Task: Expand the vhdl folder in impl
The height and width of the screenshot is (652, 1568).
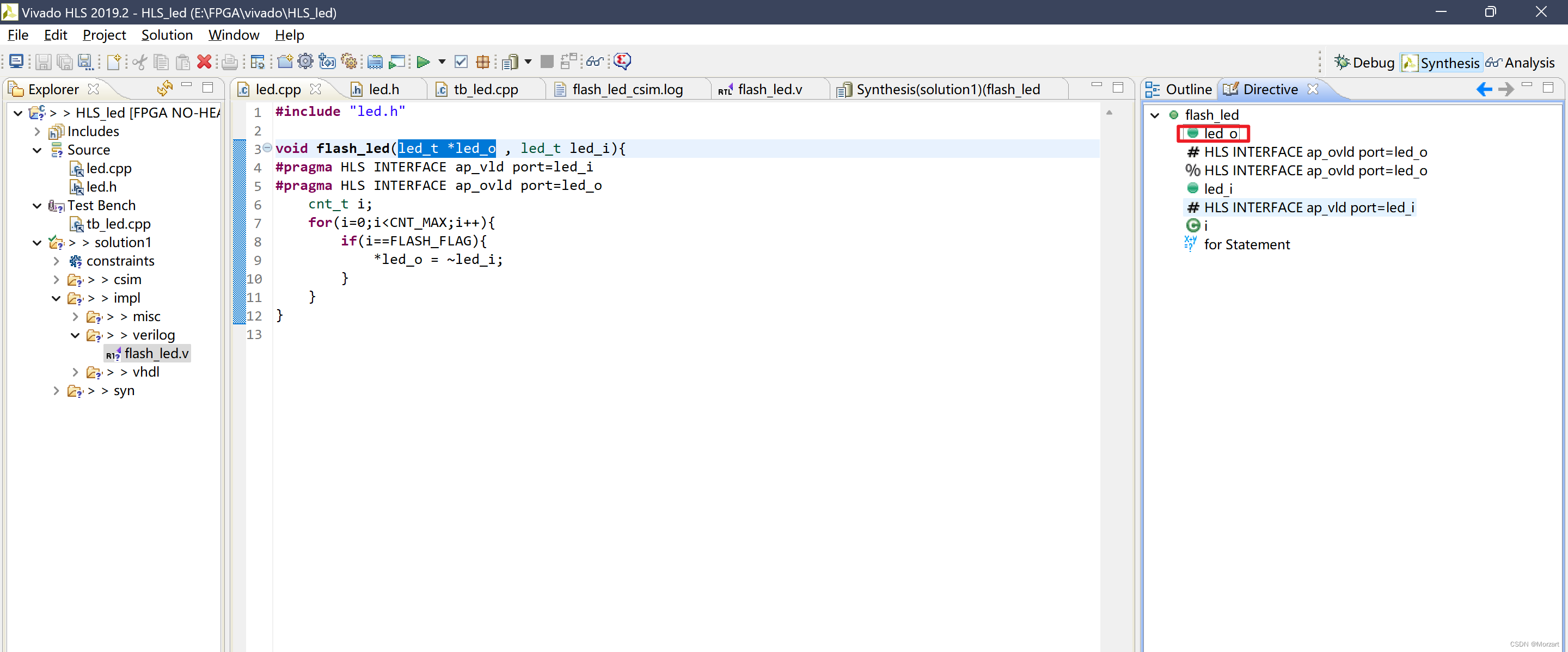Action: pos(75,372)
